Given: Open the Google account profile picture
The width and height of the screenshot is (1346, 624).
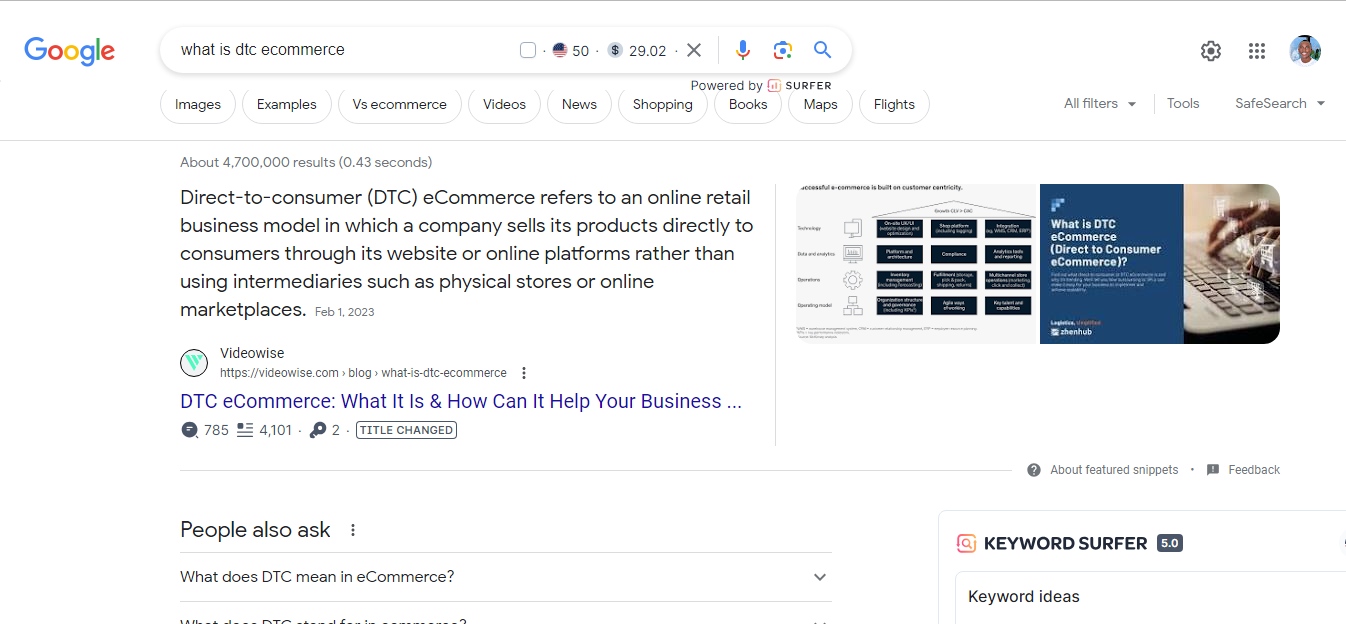Looking at the screenshot, I should pyautogui.click(x=1305, y=51).
